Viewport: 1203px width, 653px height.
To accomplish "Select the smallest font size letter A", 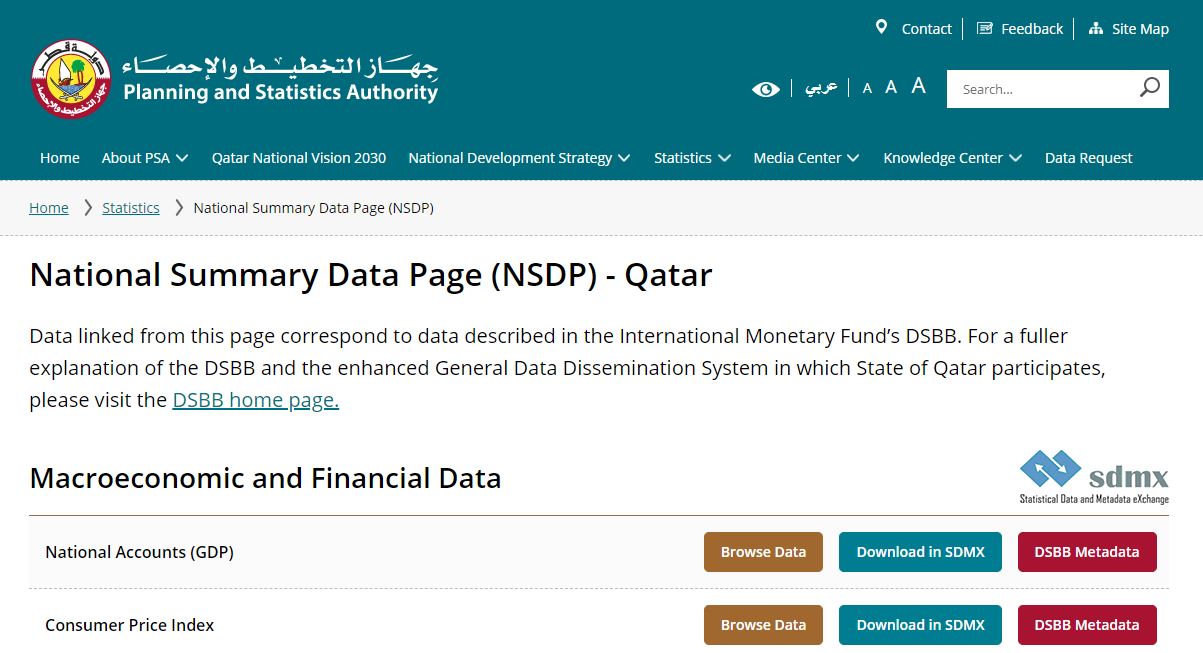I will click(x=866, y=88).
